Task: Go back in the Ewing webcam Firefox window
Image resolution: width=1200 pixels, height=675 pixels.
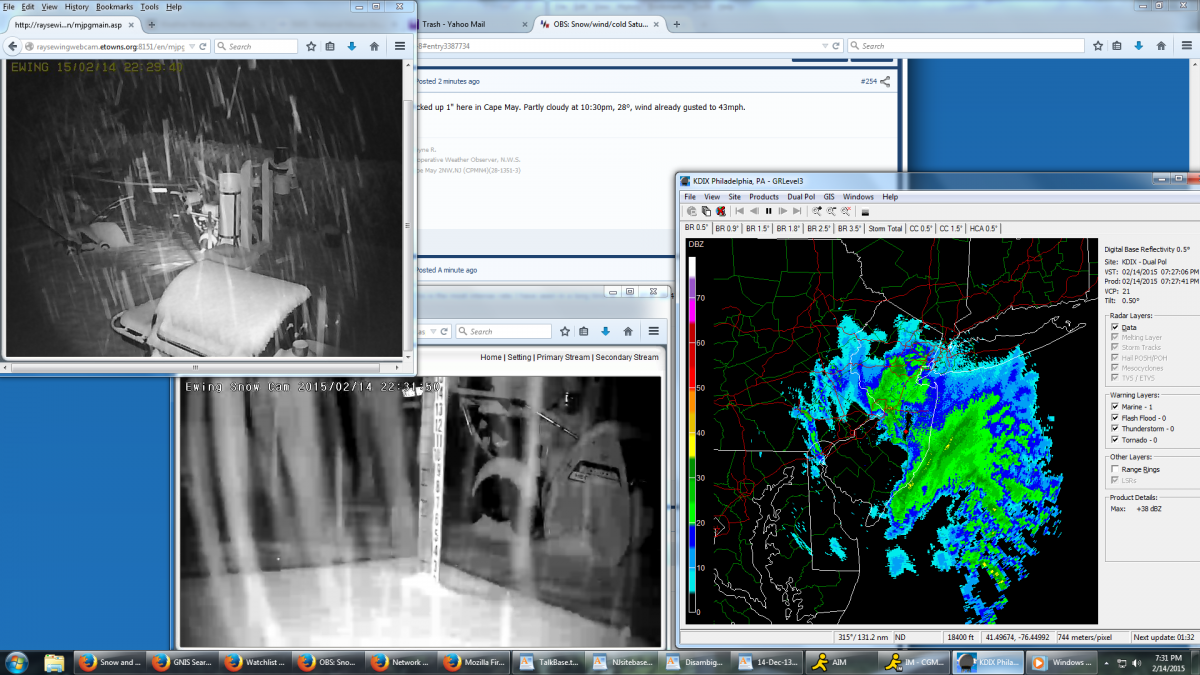Action: 13,46
